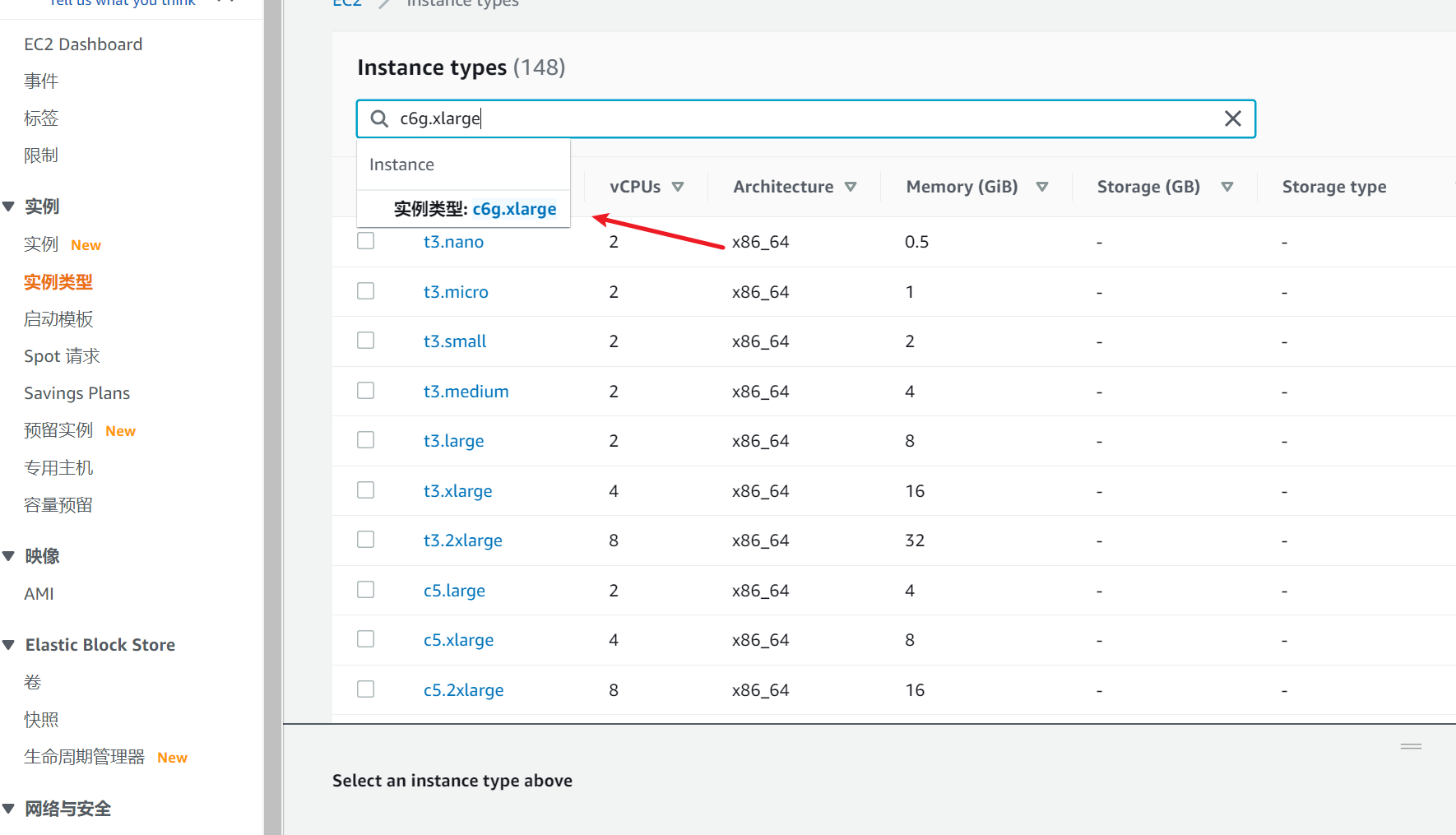Image resolution: width=1456 pixels, height=835 pixels.
Task: Go to 限制 in the sidebar
Action: tap(41, 155)
